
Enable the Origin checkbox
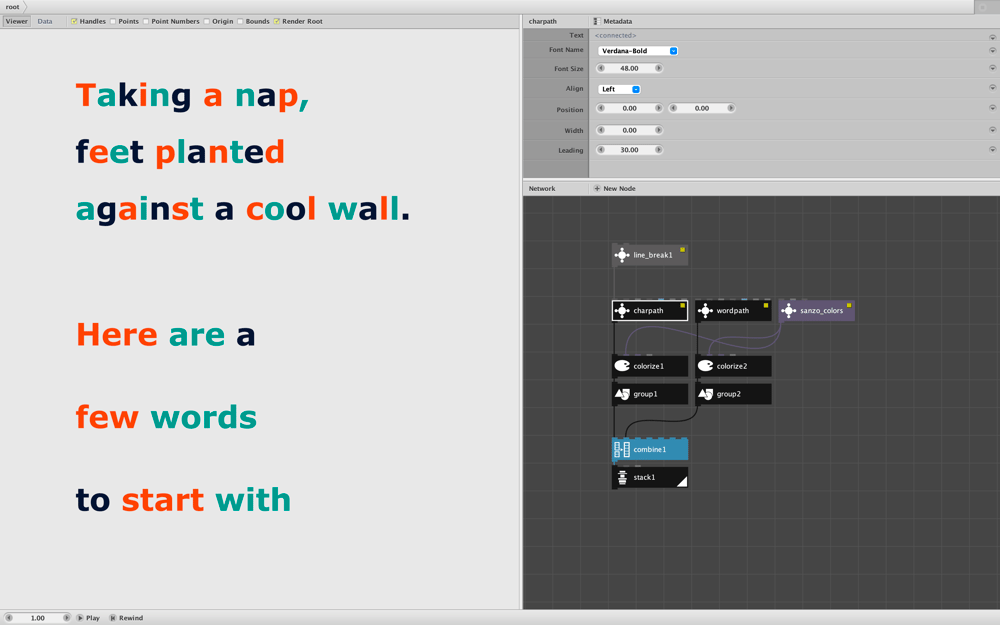pyautogui.click(x=207, y=21)
